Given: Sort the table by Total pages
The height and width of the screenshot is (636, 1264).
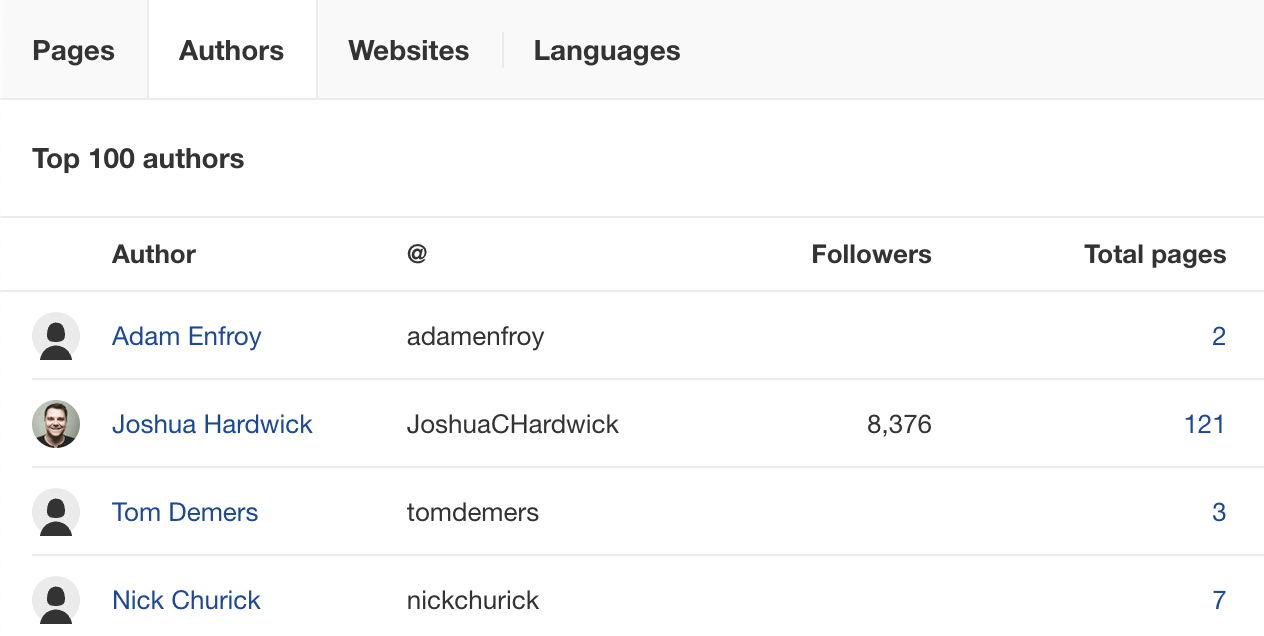Looking at the screenshot, I should click(1154, 254).
